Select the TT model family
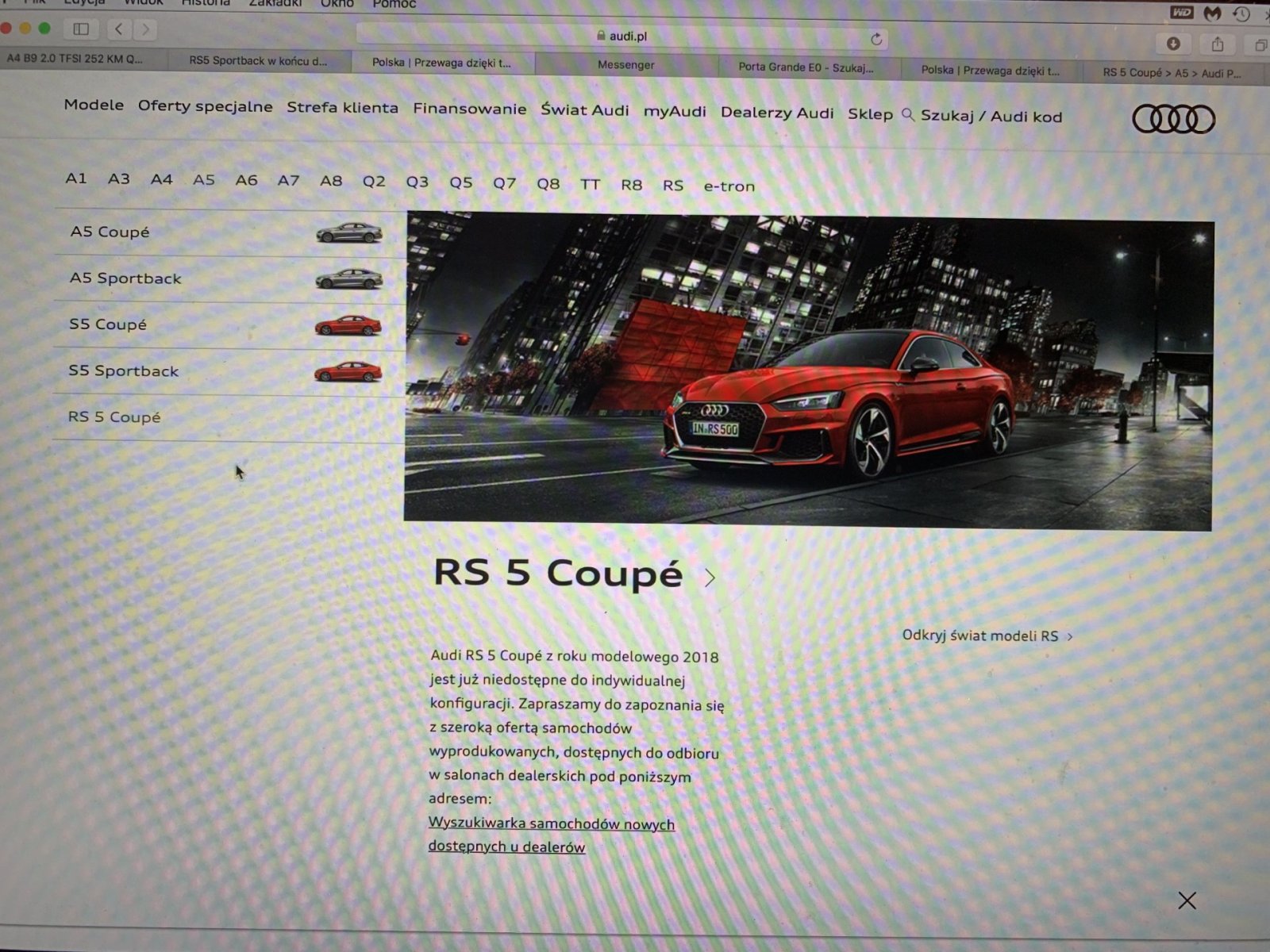Viewport: 1270px width, 952px height. coord(590,185)
